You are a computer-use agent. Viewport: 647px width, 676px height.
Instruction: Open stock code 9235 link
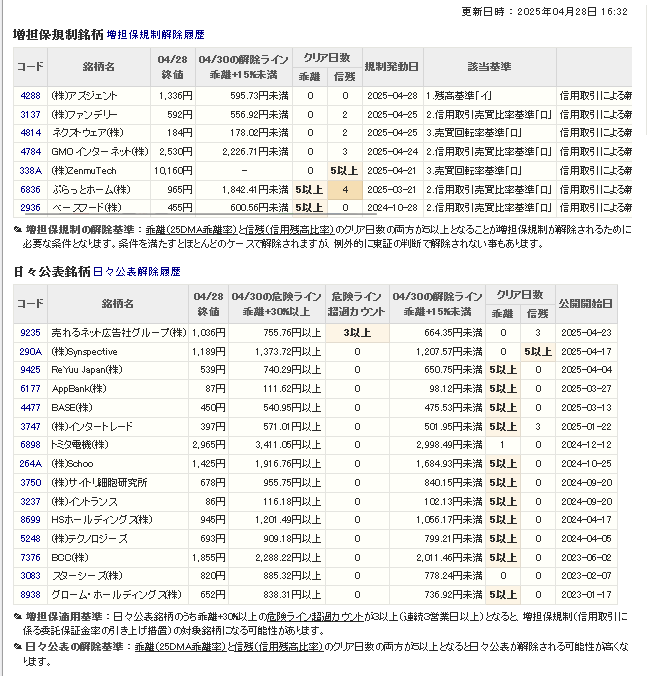pyautogui.click(x=30, y=333)
